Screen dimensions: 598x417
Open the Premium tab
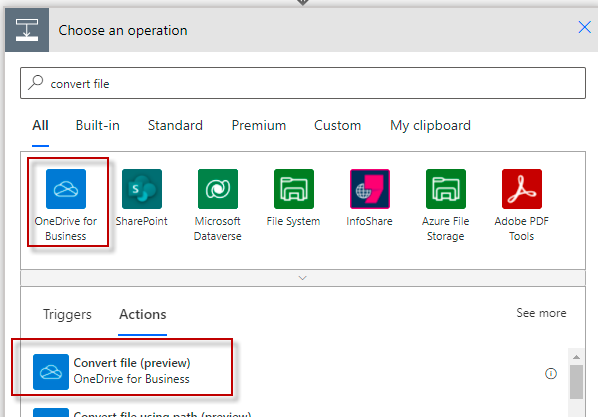pos(259,126)
